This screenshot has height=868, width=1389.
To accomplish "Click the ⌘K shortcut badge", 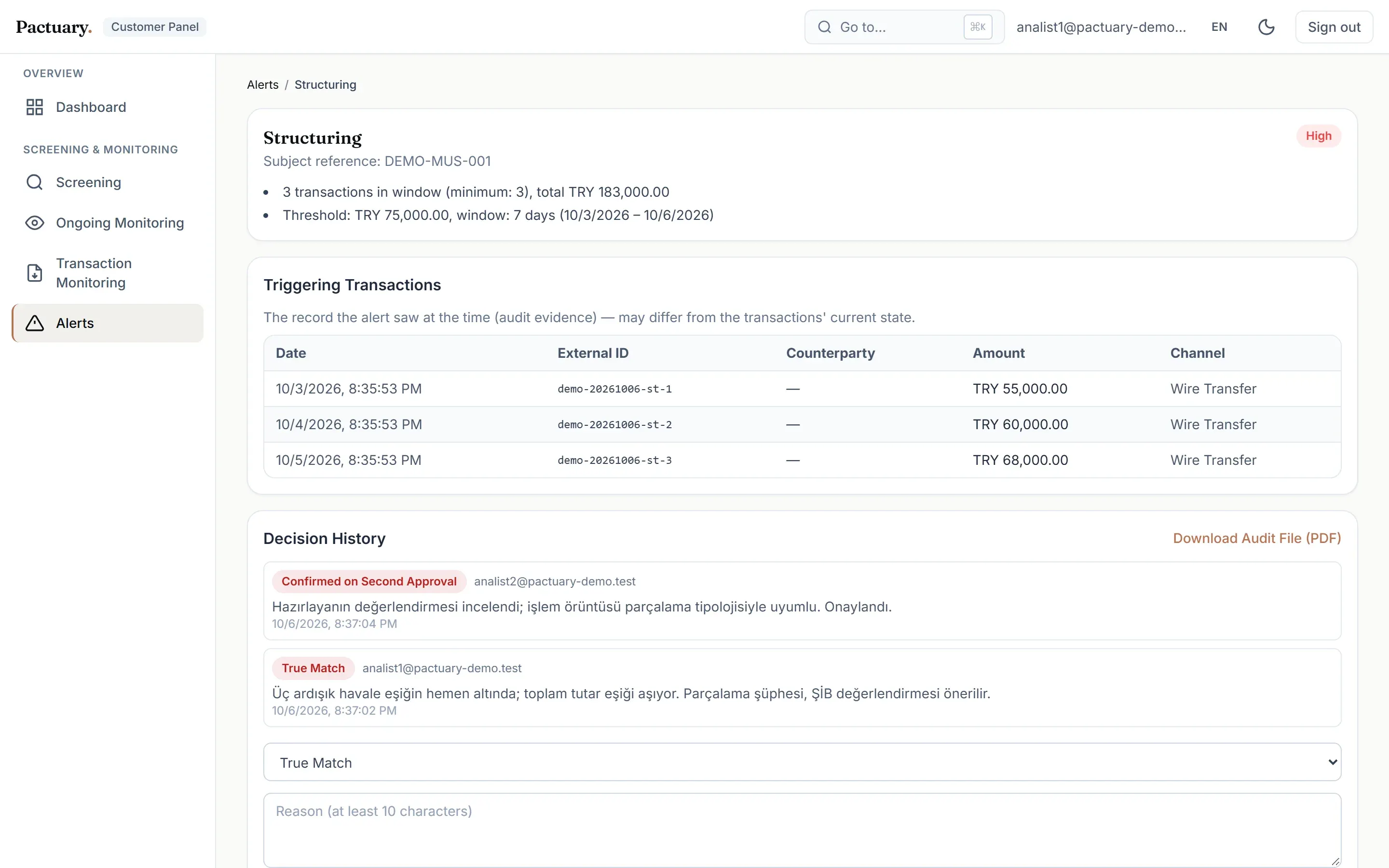I will (x=978, y=27).
